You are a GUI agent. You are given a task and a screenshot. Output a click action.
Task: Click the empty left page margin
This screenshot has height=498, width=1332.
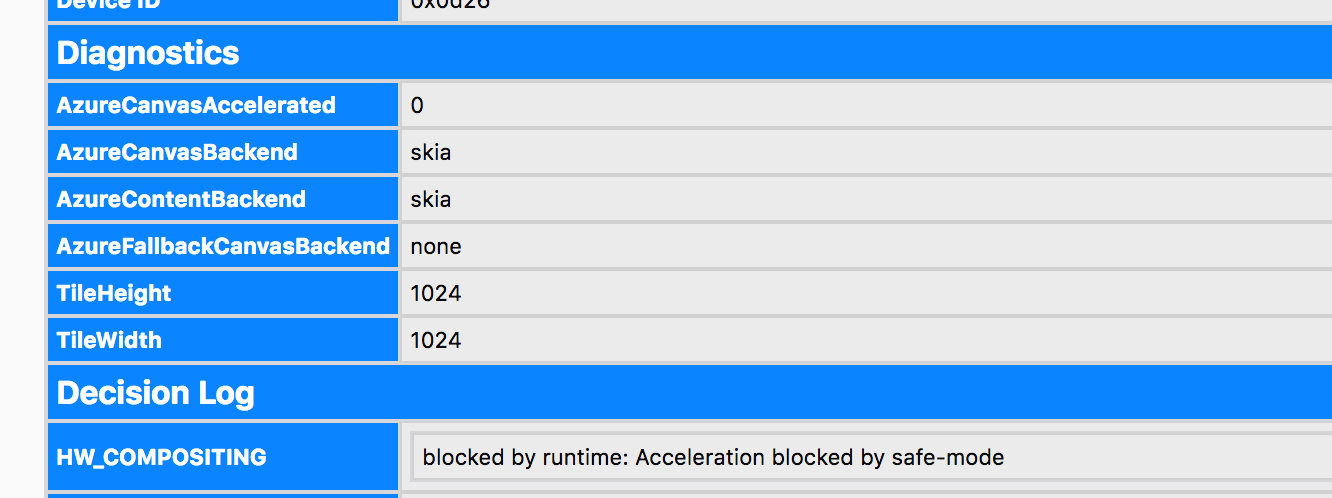point(22,250)
